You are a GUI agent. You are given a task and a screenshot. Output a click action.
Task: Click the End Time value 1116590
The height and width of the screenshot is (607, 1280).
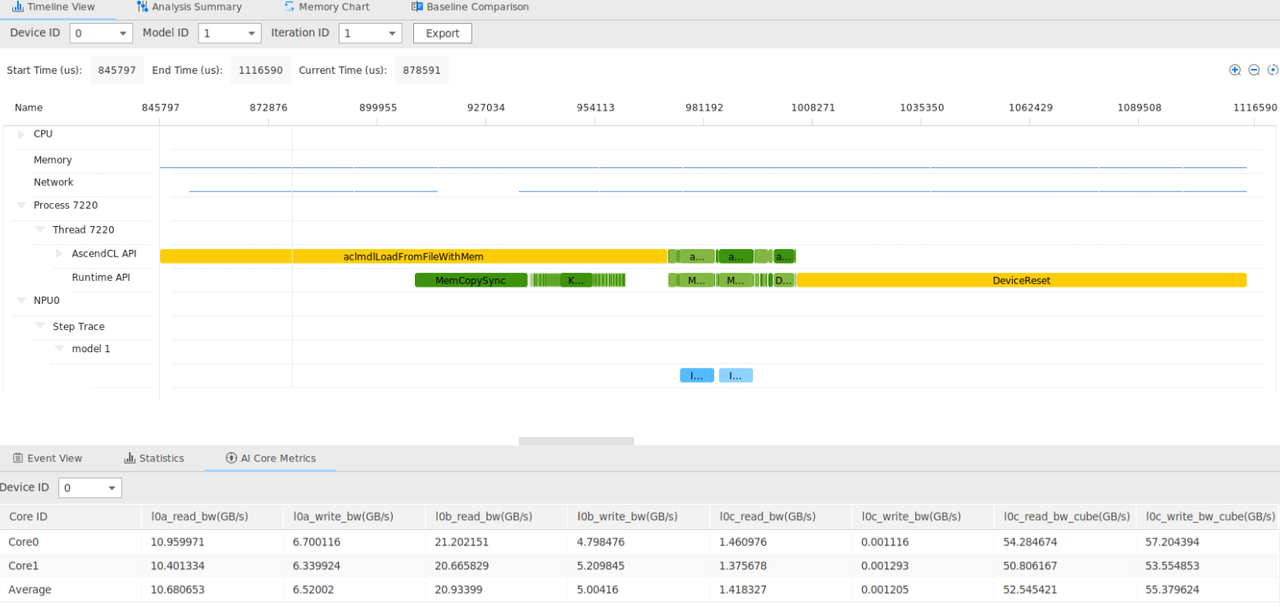(x=260, y=70)
